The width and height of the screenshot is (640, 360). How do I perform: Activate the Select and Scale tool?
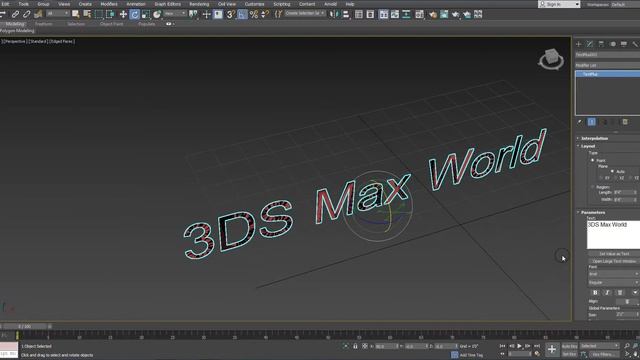pyautogui.click(x=146, y=14)
